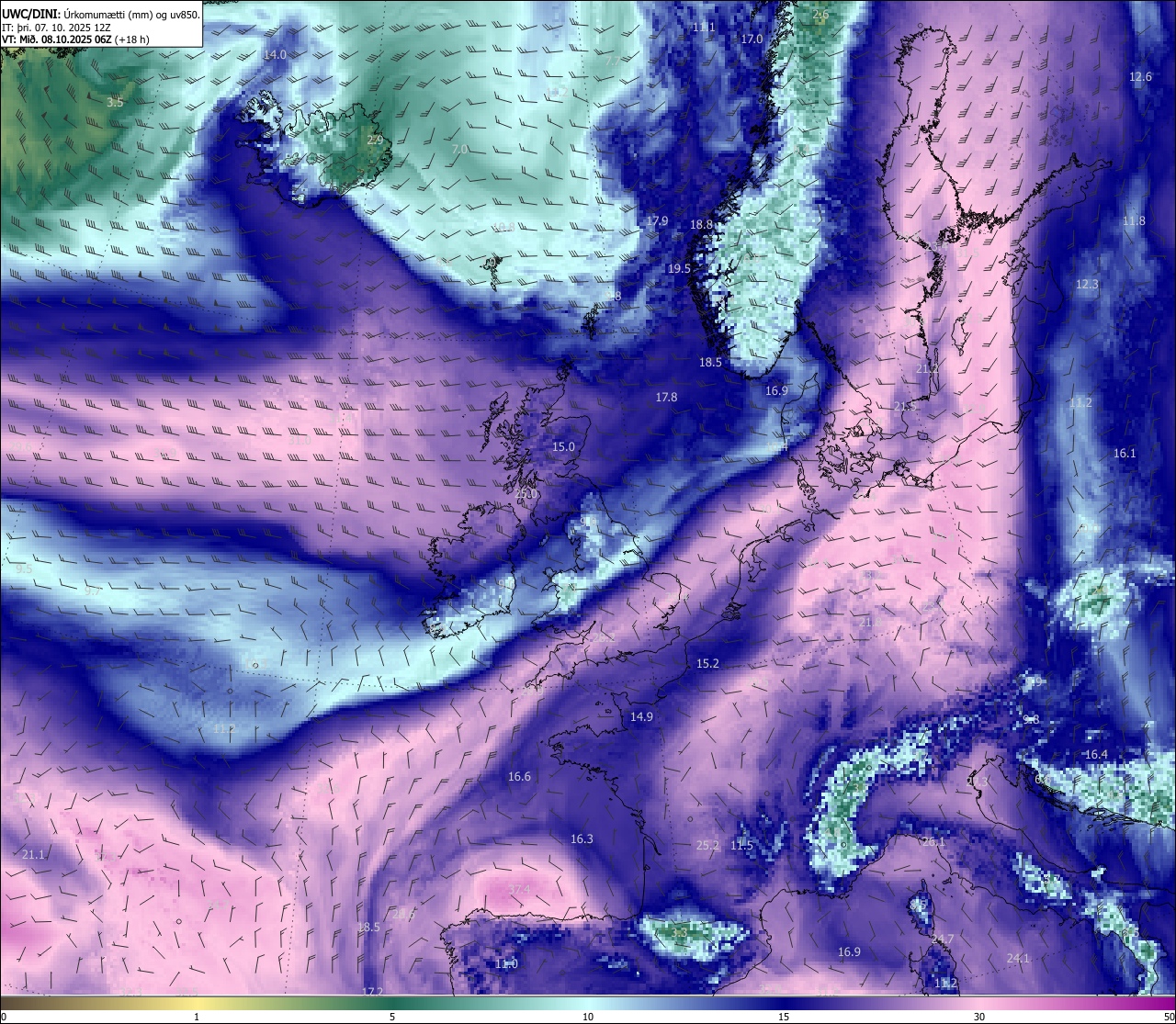
Task: Click the 12.3 value east of the Baltic
Action: pos(1087,286)
